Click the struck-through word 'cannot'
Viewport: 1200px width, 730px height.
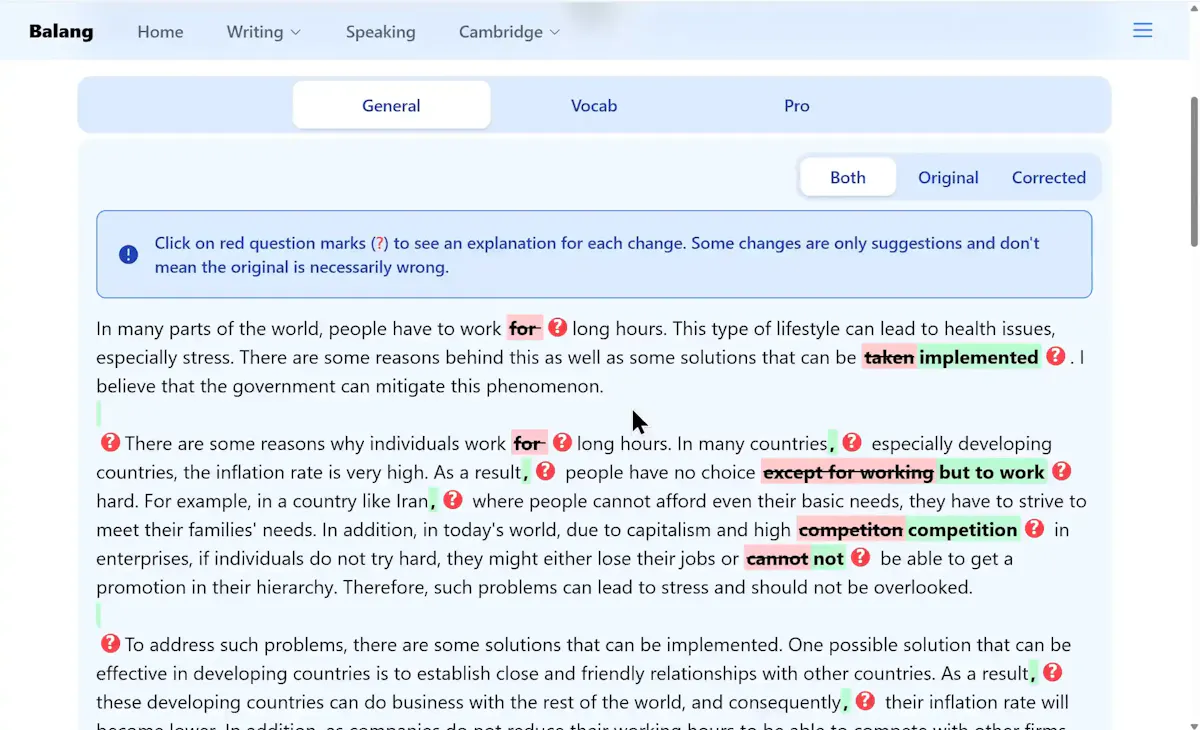[777, 558]
